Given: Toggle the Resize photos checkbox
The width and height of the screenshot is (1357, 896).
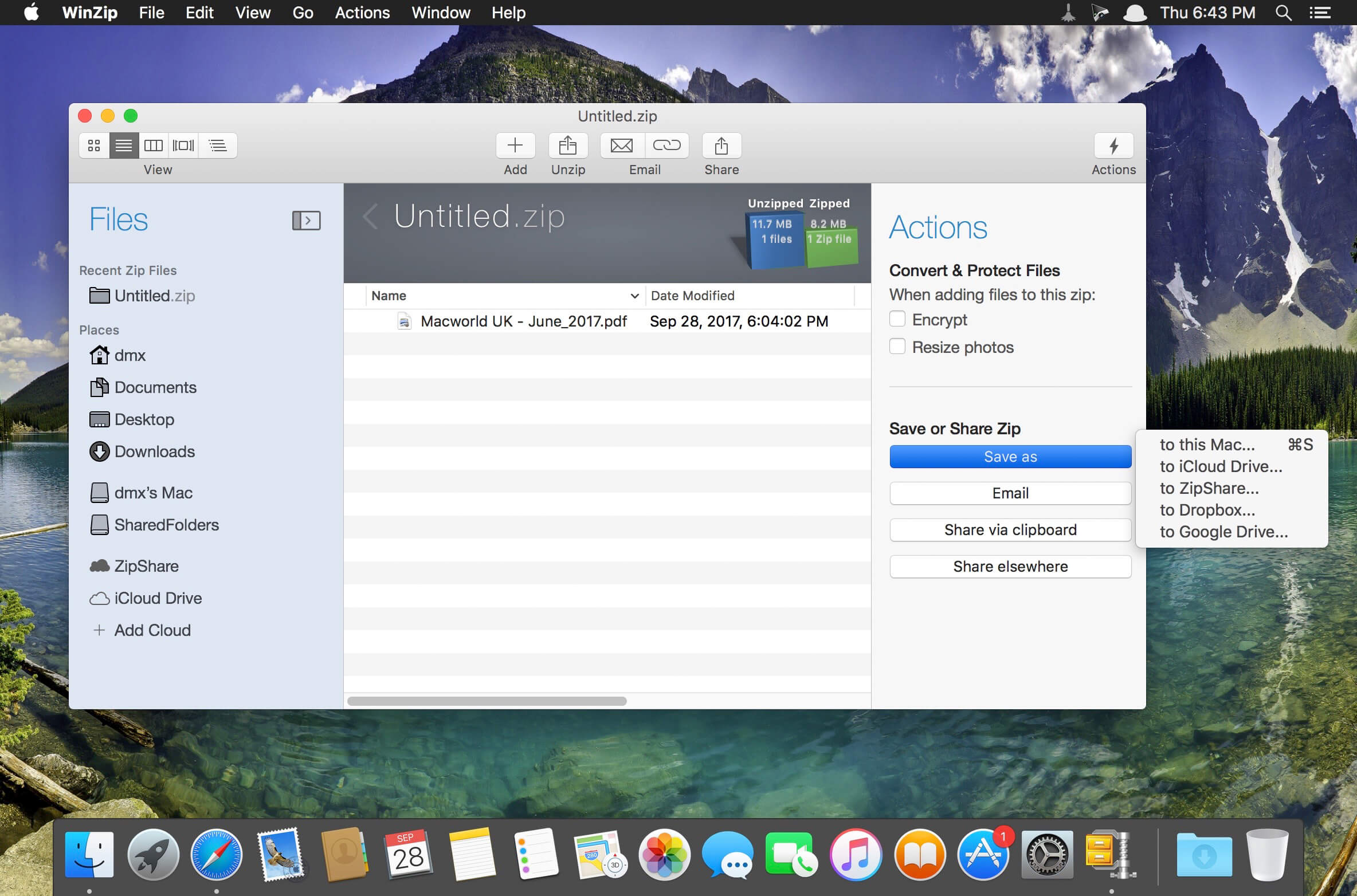Looking at the screenshot, I should (x=897, y=347).
